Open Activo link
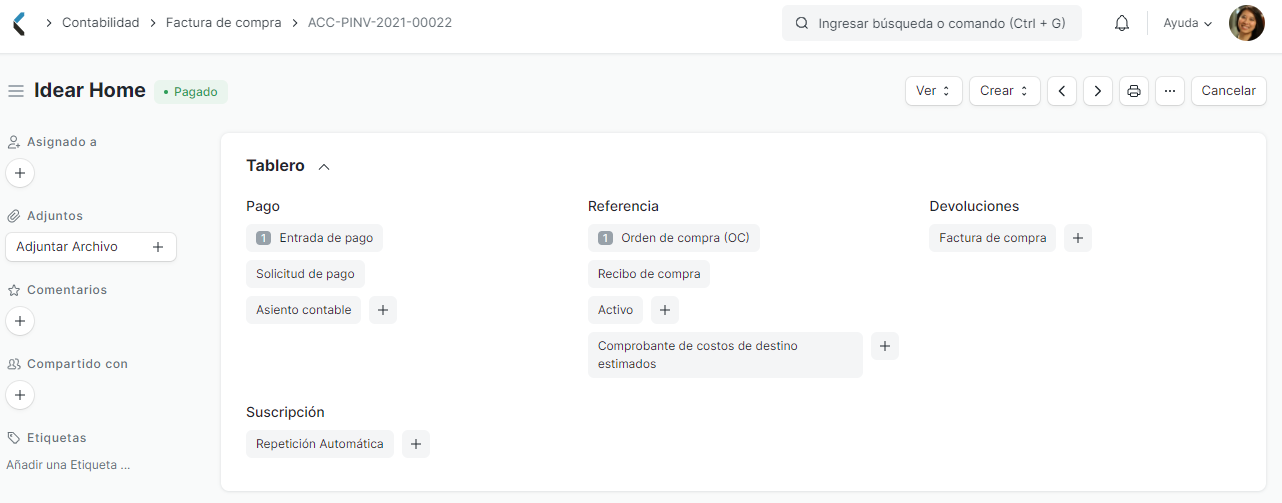The height and width of the screenshot is (503, 1282). (x=616, y=310)
